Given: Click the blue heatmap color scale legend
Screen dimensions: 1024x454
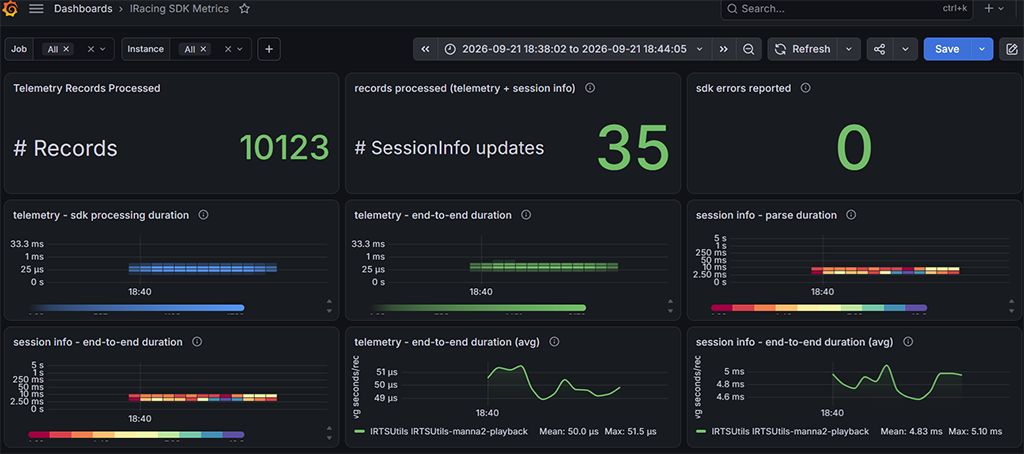Looking at the screenshot, I should [136, 308].
